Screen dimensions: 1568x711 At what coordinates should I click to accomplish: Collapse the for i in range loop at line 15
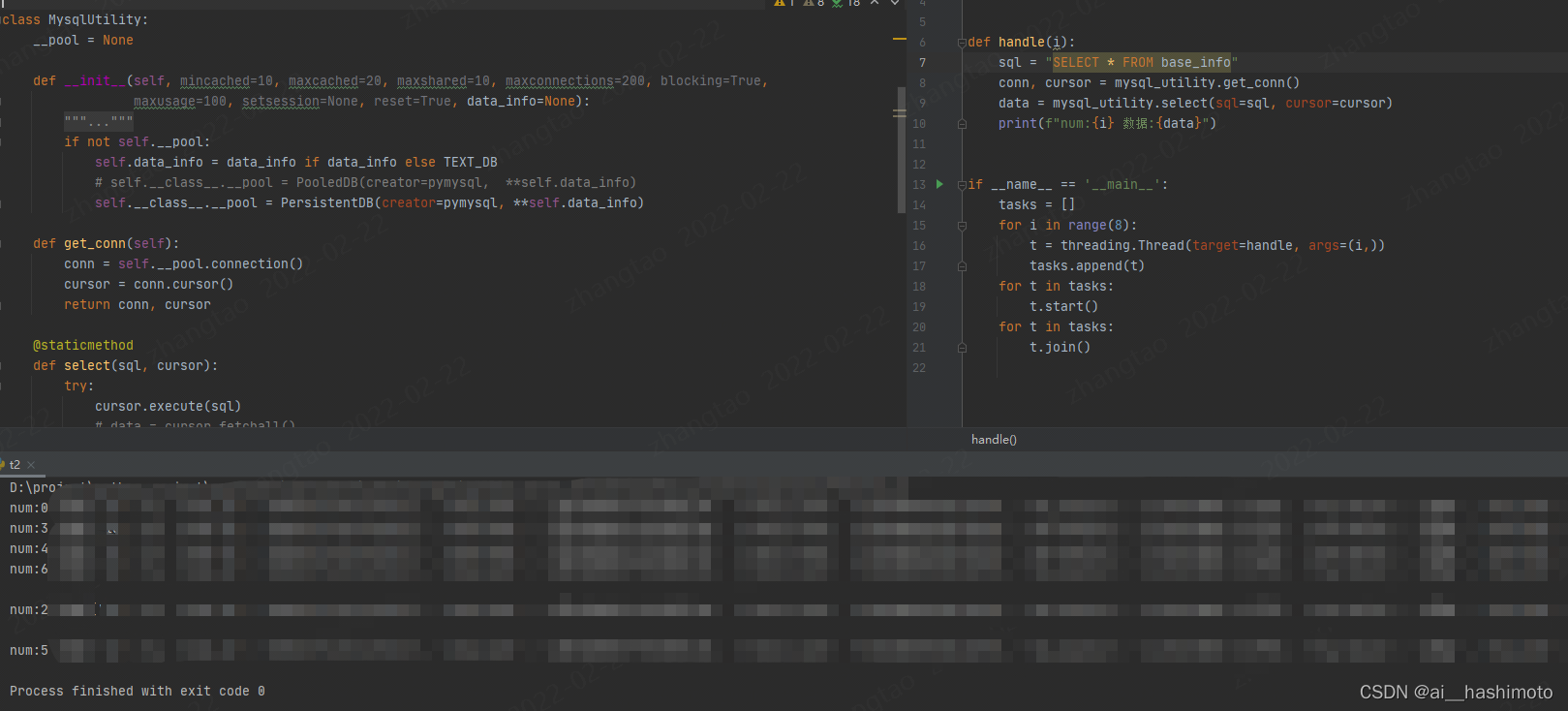pos(962,226)
